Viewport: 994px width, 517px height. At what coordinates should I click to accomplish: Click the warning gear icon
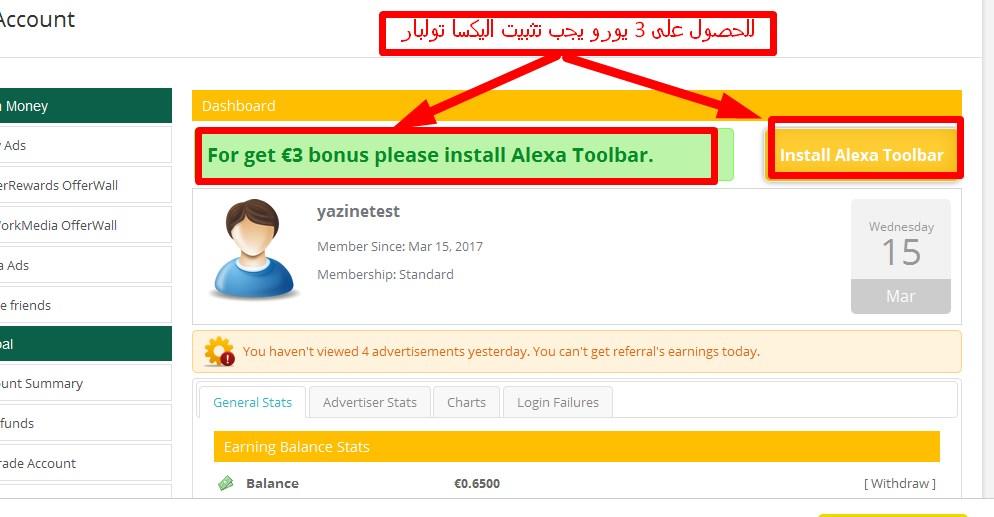point(219,351)
